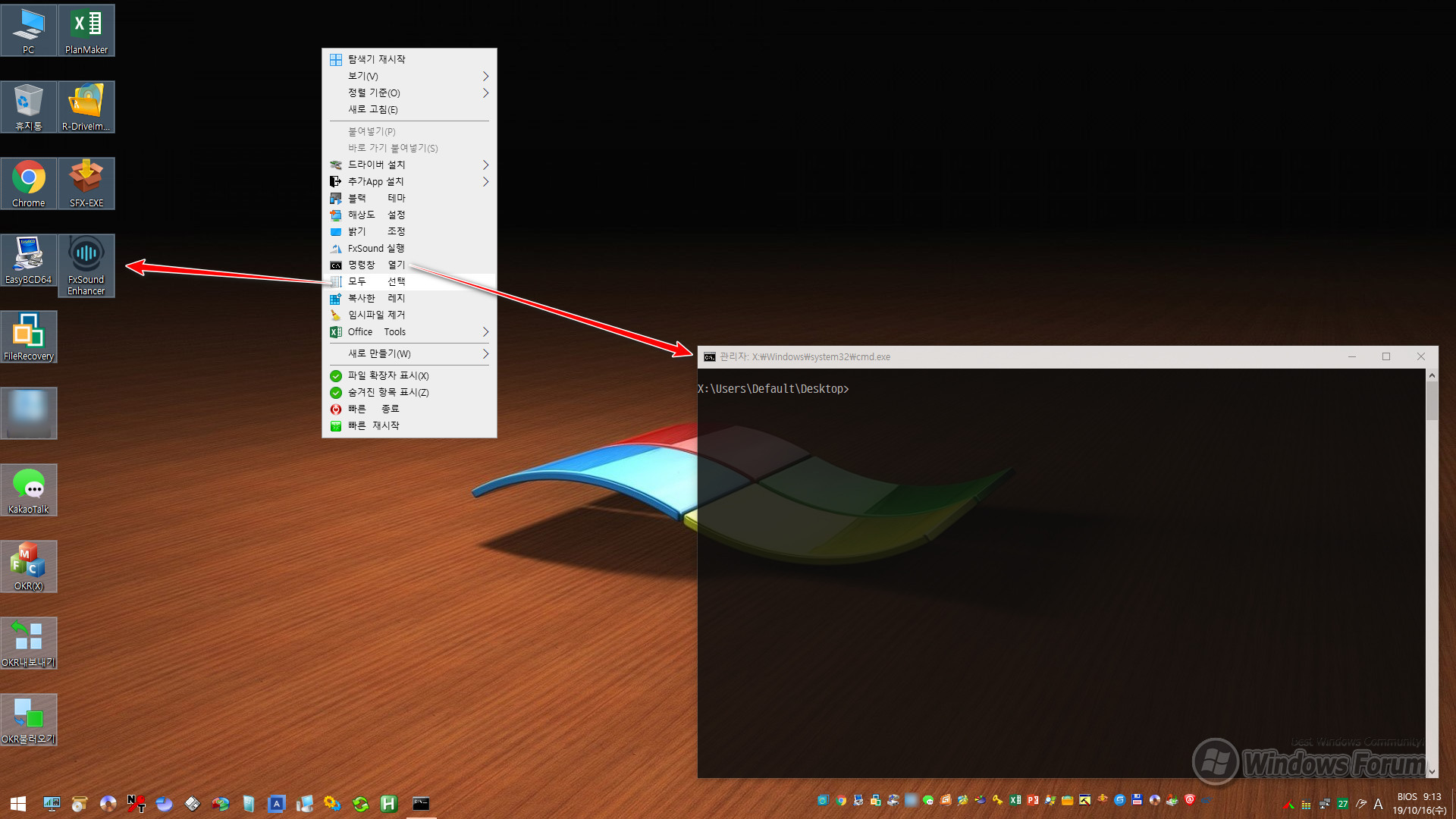Select the SFX-EXE desktop icon
Image resolution: width=1456 pixels, height=819 pixels.
coord(86,184)
